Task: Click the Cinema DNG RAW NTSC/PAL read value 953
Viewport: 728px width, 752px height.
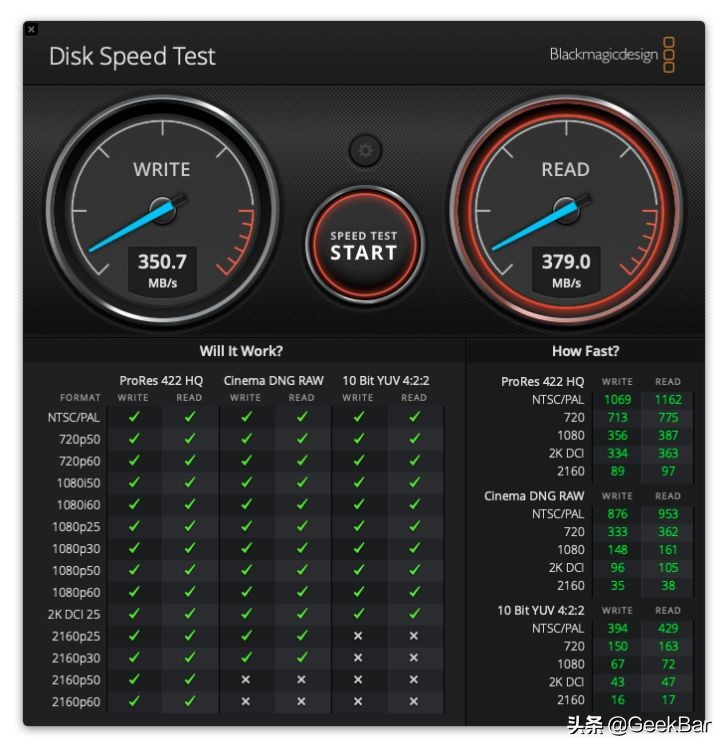Action: tap(668, 514)
